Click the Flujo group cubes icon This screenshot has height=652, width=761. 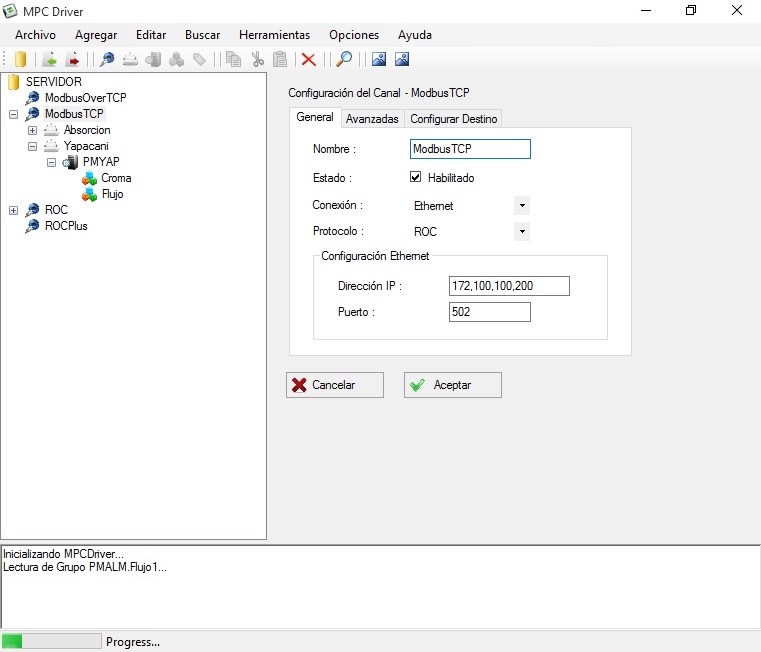click(89, 194)
